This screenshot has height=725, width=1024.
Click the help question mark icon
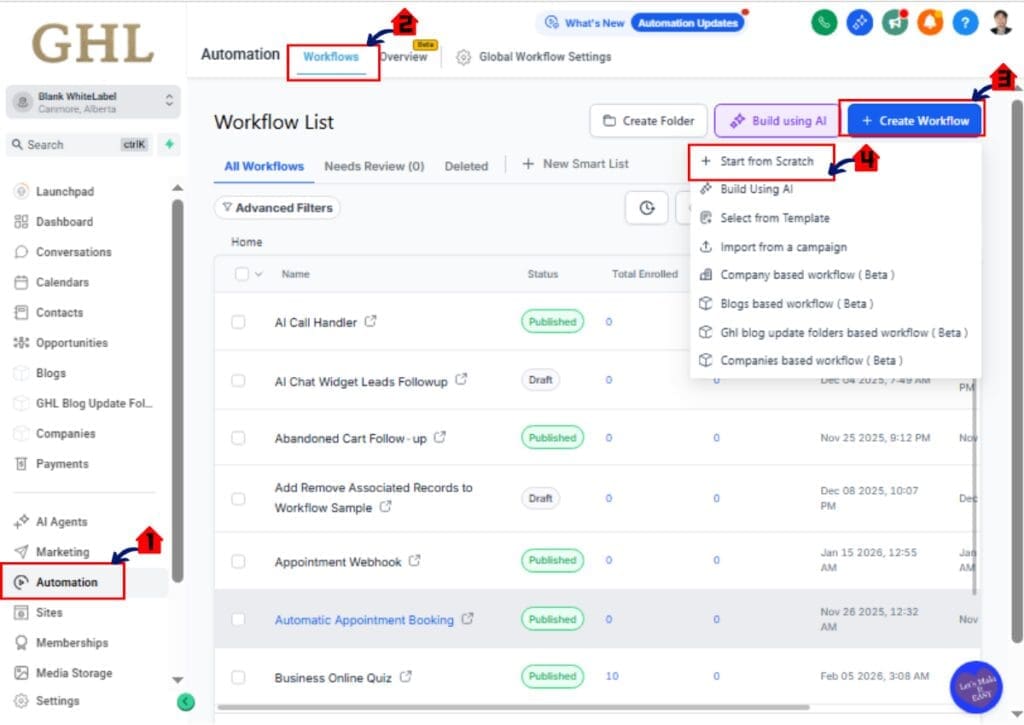(966, 22)
